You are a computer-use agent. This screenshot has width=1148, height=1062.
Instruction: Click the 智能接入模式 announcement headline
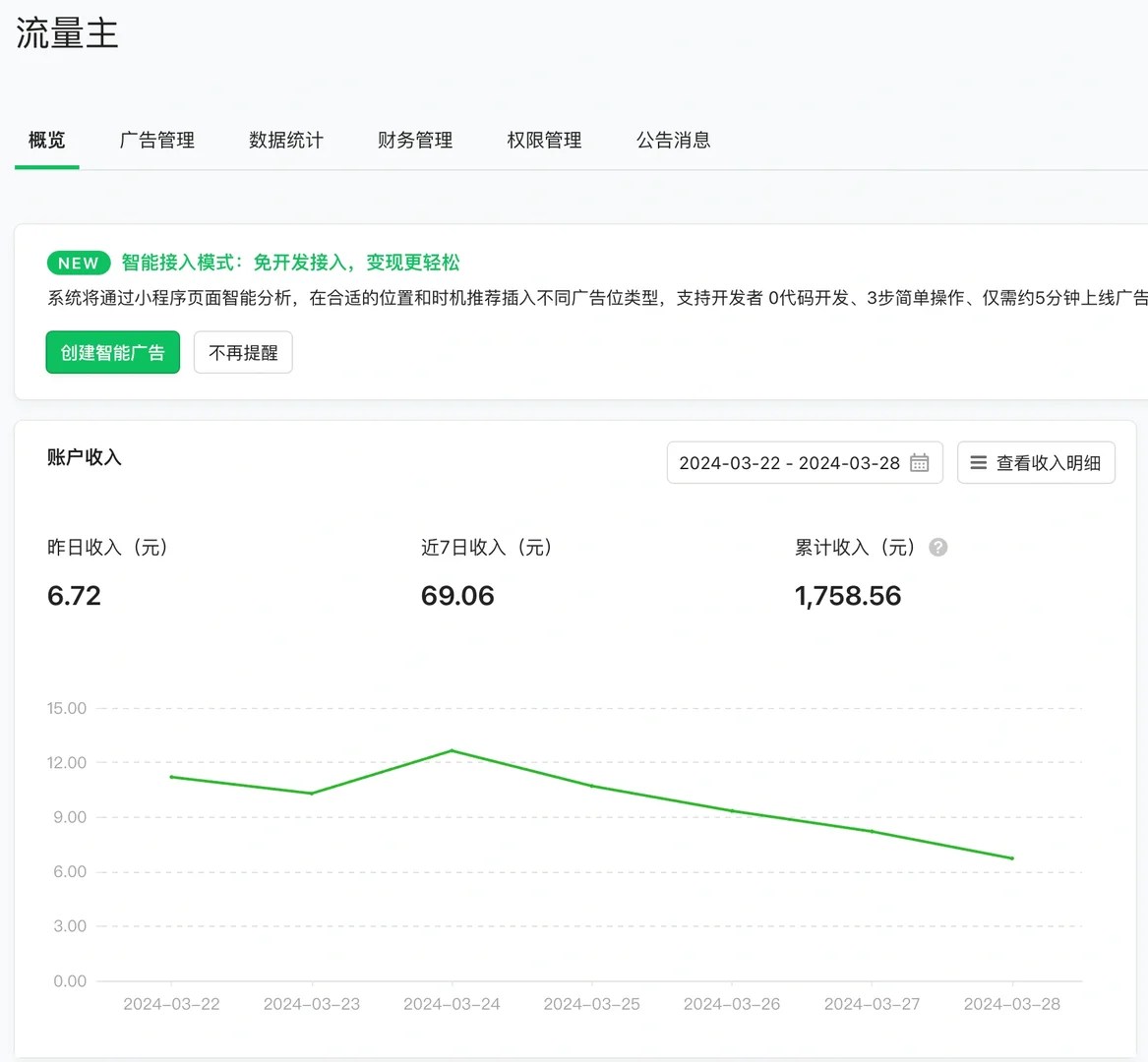point(290,263)
